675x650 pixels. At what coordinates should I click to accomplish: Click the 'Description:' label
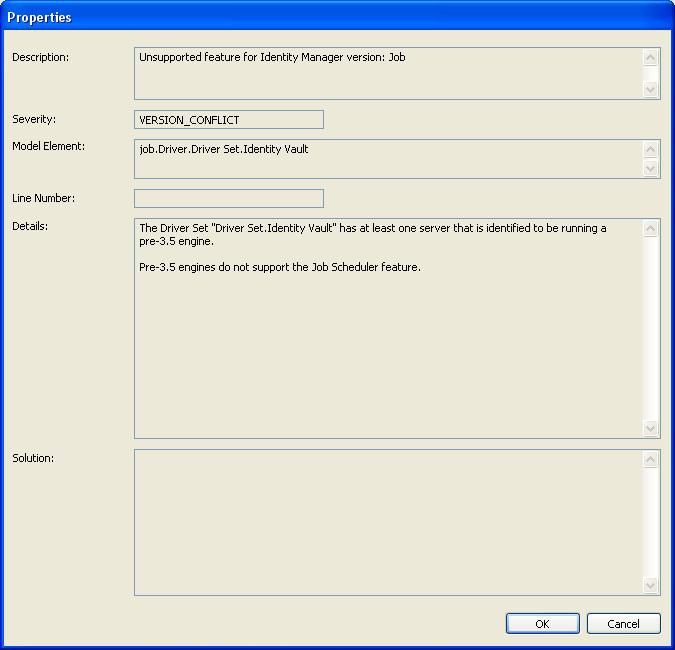tap(40, 57)
